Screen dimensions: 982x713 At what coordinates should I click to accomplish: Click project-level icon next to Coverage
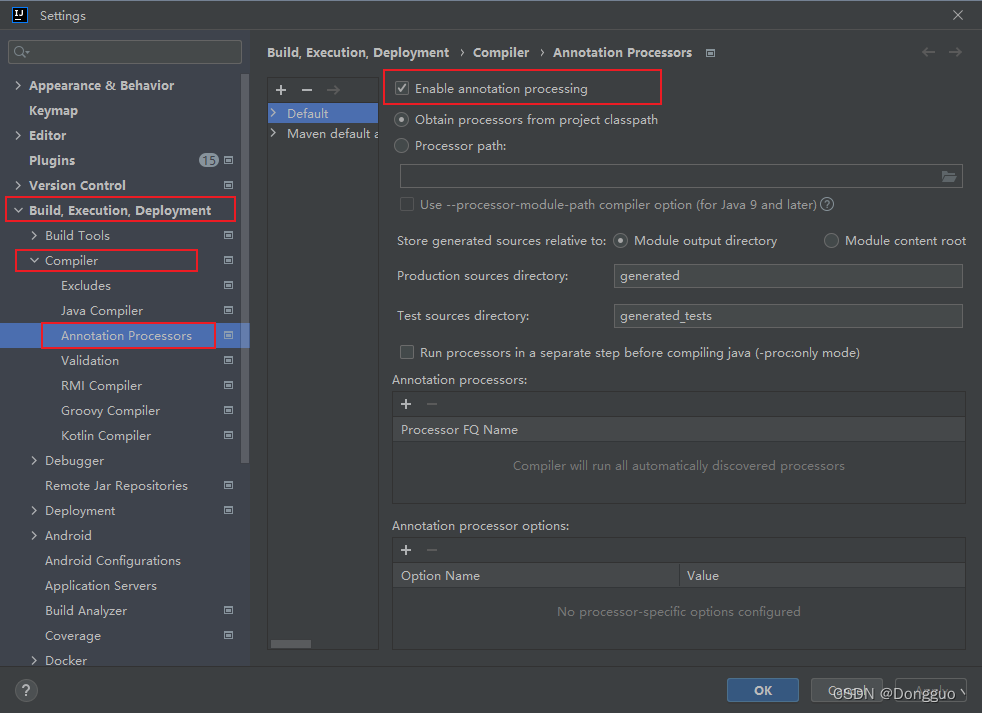(229, 635)
